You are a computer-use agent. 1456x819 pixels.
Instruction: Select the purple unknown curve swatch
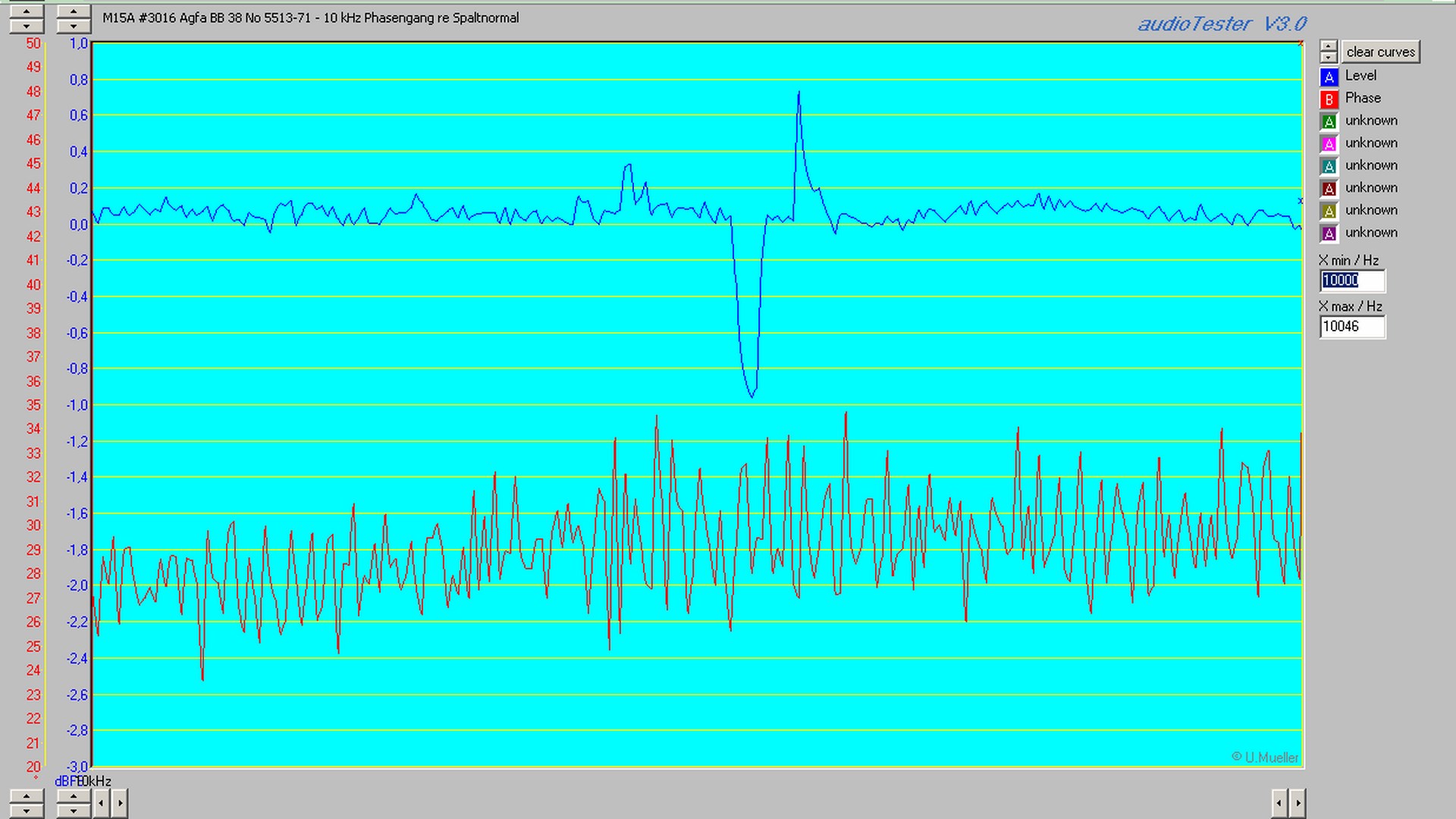[x=1329, y=233]
